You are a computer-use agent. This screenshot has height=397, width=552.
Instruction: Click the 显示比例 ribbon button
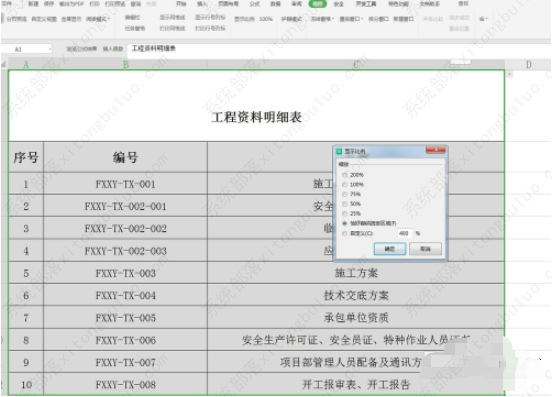pos(244,19)
